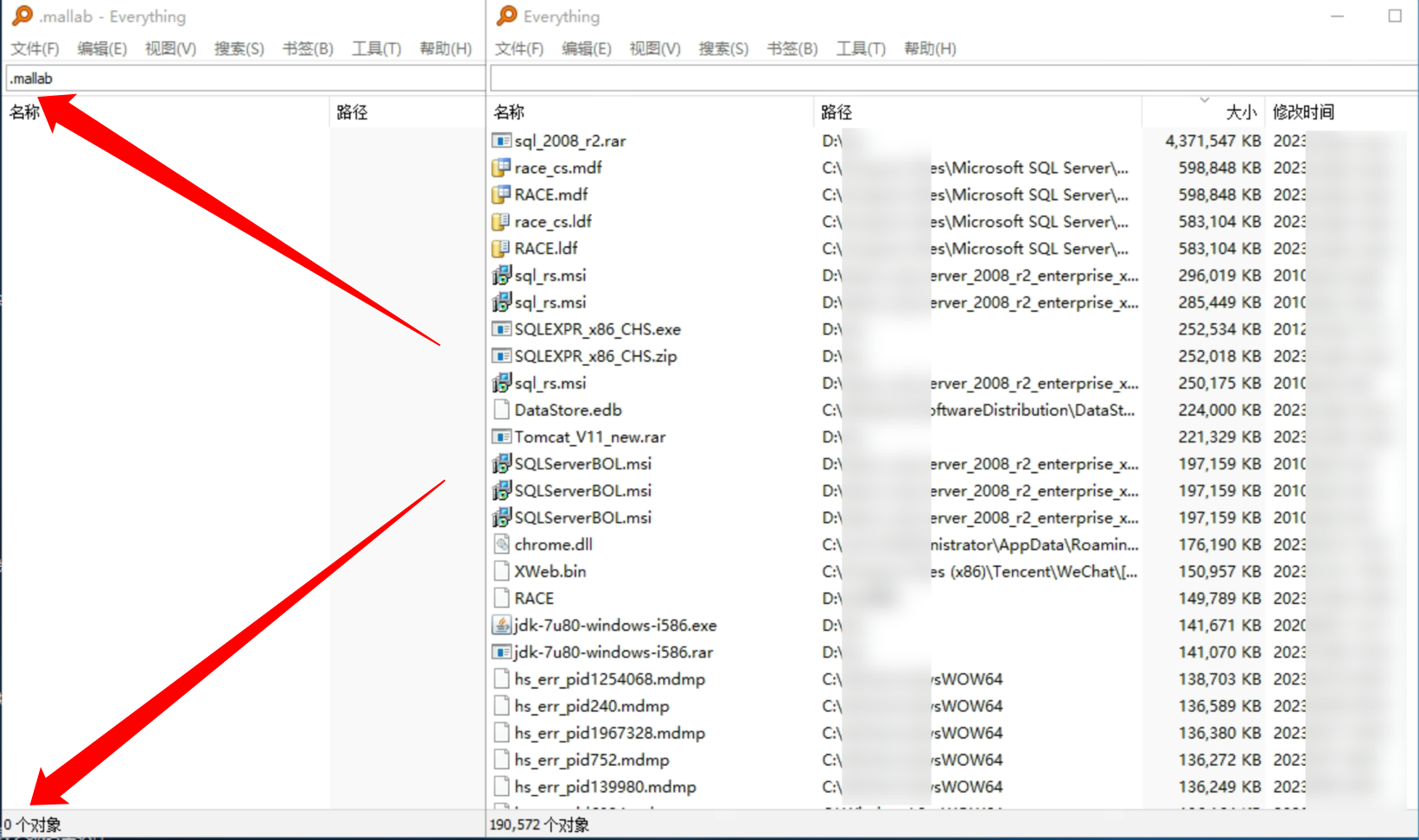Maximize the right Everything window
1419x840 pixels.
point(1395,16)
